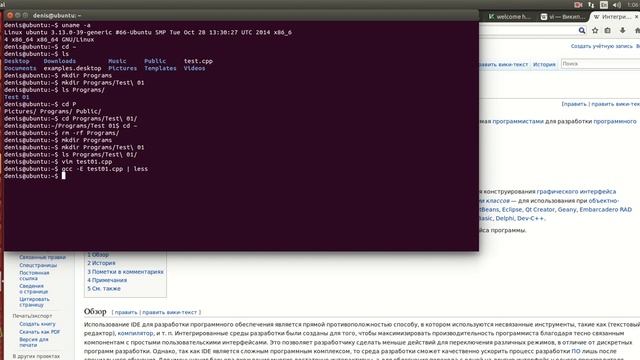Follow the компилятор link in Обзор

point(135,333)
